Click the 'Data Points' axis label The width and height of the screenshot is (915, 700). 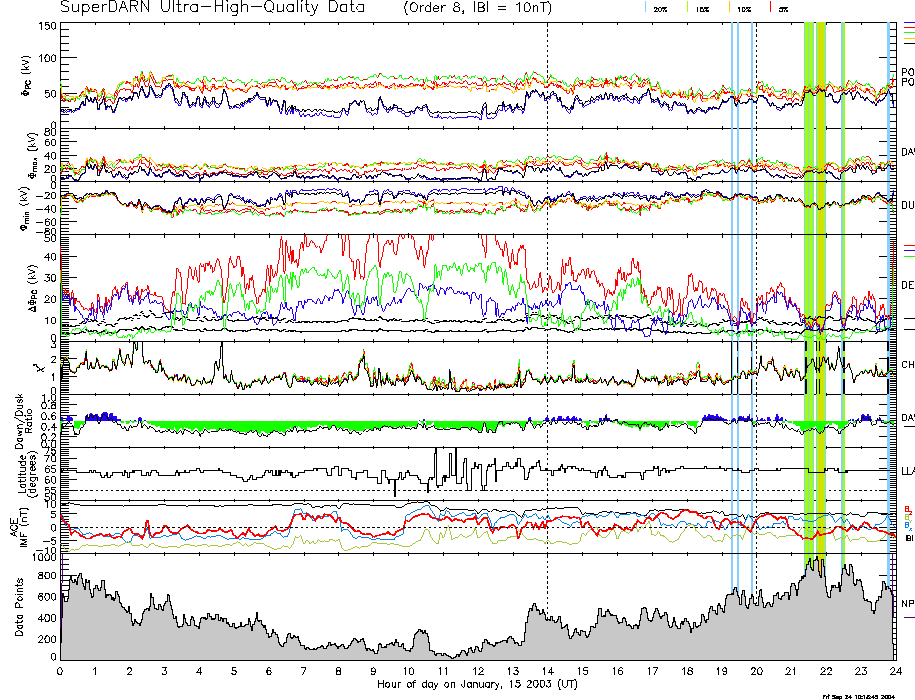[19, 607]
